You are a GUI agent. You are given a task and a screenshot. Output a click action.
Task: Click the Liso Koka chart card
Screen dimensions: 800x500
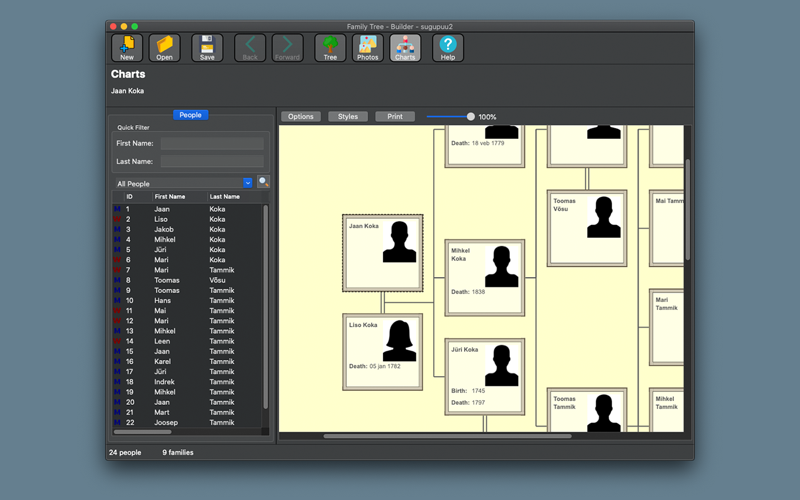point(383,352)
